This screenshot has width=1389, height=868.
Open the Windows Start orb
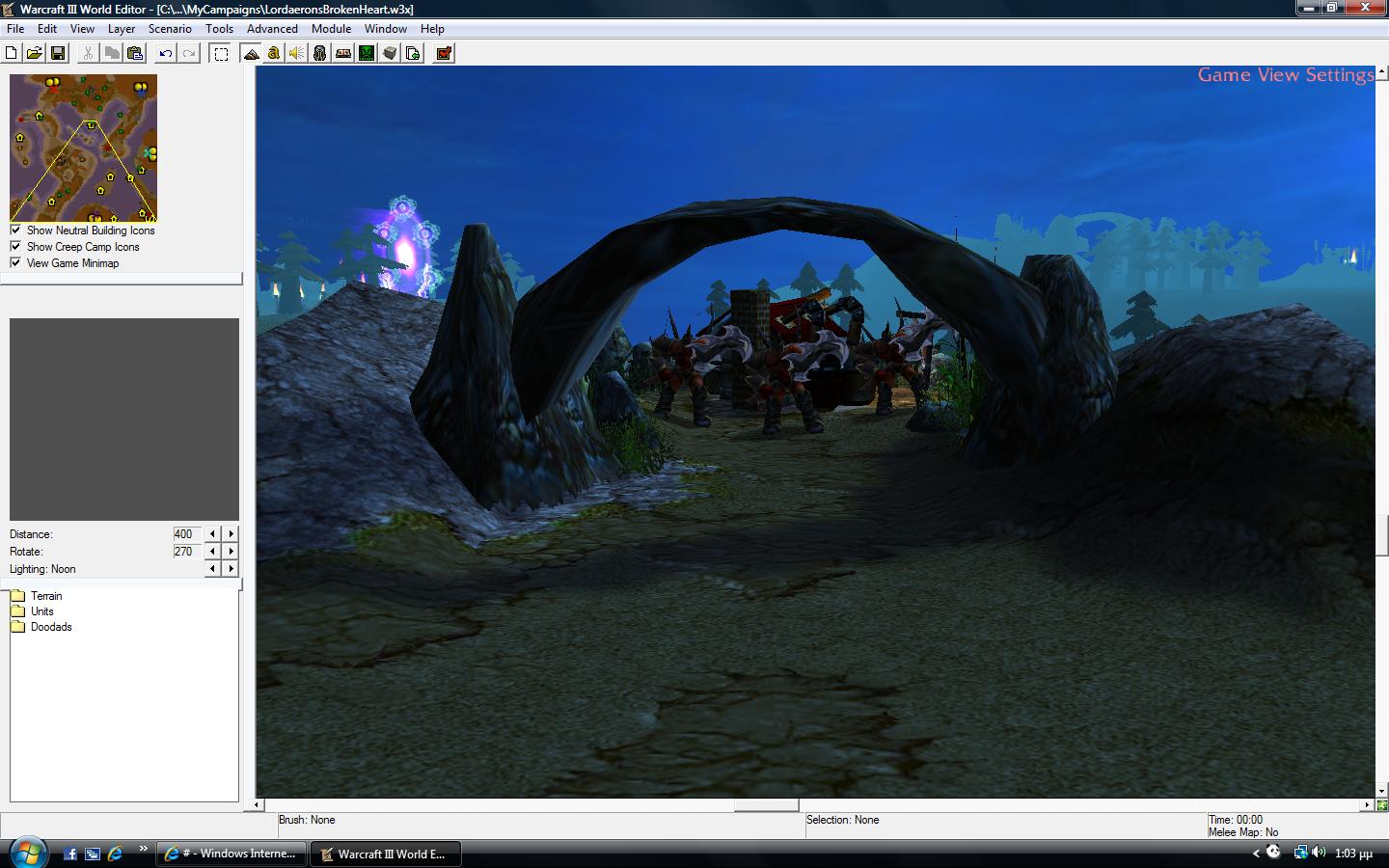coord(27,853)
